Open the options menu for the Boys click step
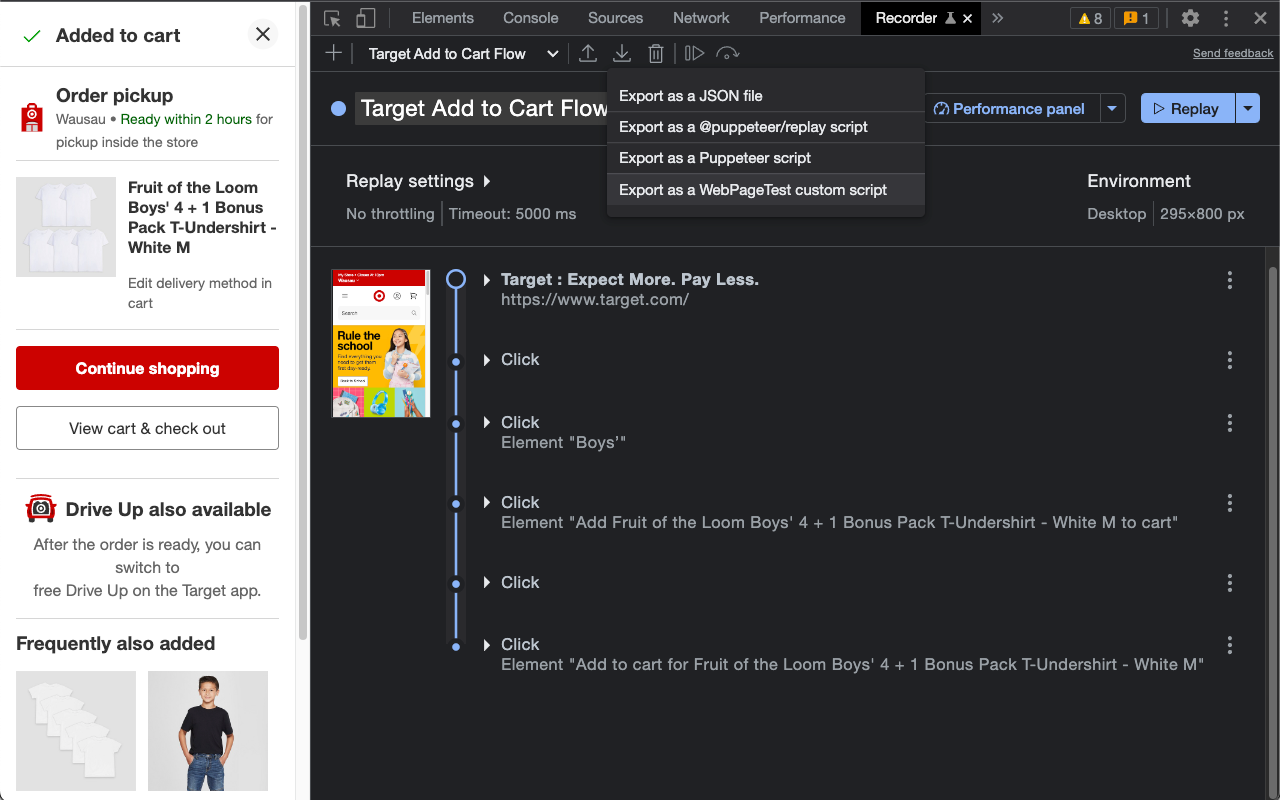This screenshot has width=1280, height=800. (x=1229, y=423)
